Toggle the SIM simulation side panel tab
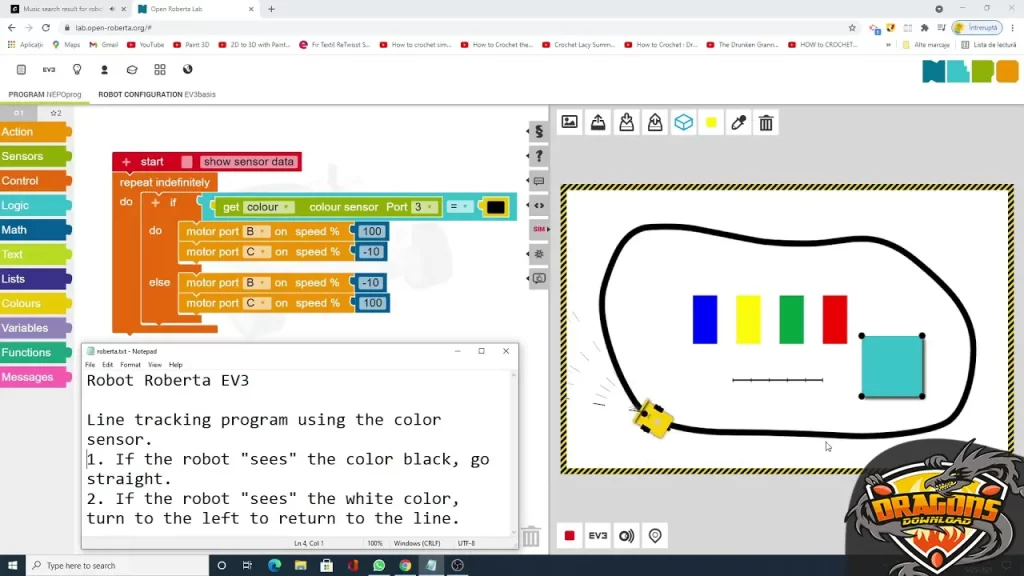The width and height of the screenshot is (1024, 576). click(x=539, y=229)
